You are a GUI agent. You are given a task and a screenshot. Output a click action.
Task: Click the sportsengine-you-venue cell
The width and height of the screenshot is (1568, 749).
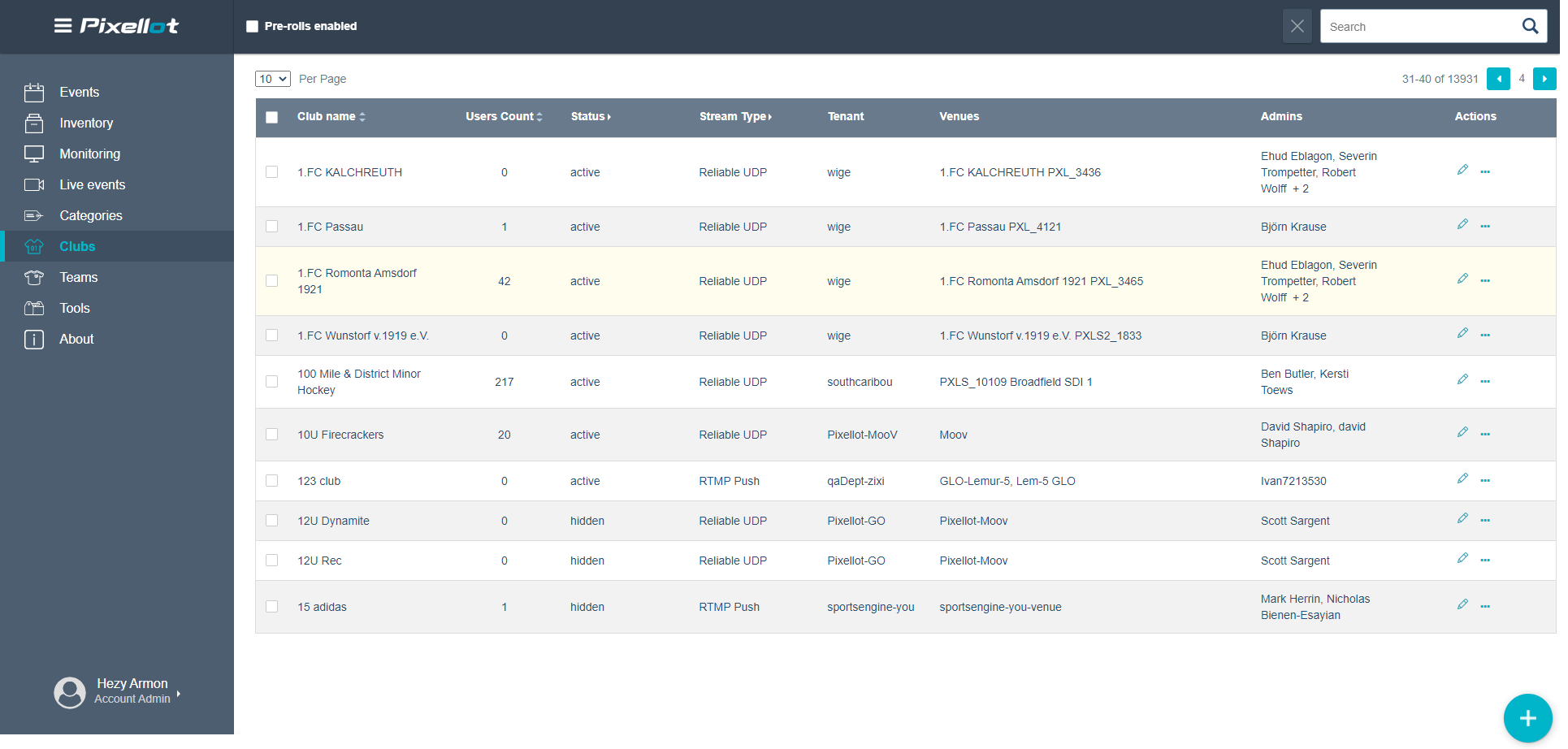click(1000, 607)
